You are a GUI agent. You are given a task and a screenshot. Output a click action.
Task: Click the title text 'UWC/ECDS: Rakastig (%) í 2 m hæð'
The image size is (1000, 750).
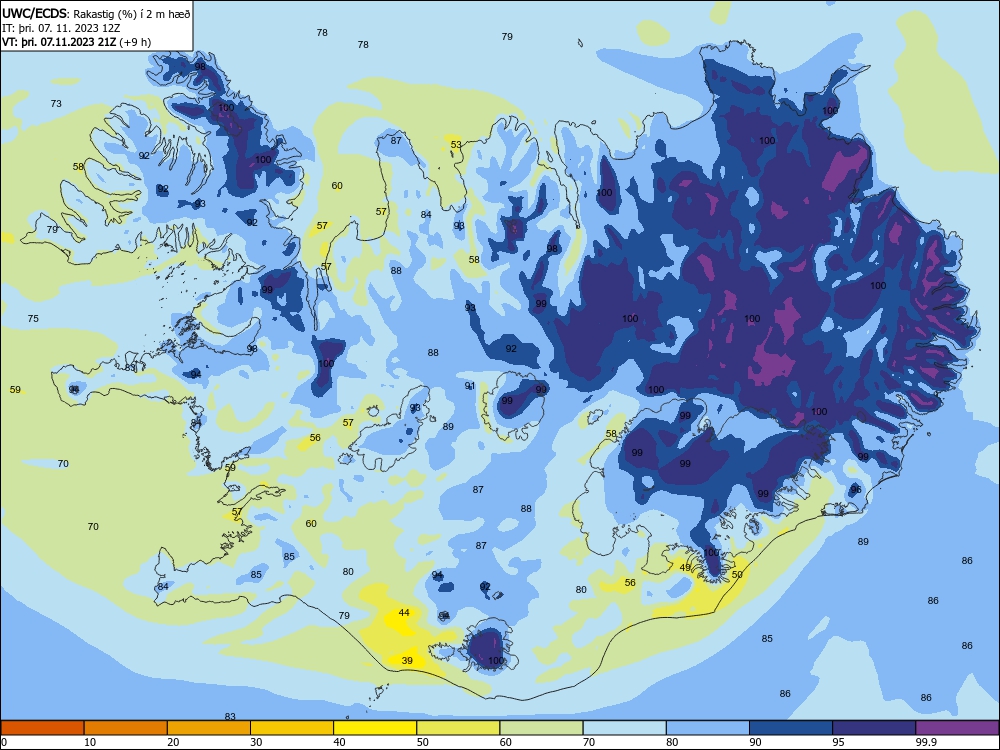point(96,13)
